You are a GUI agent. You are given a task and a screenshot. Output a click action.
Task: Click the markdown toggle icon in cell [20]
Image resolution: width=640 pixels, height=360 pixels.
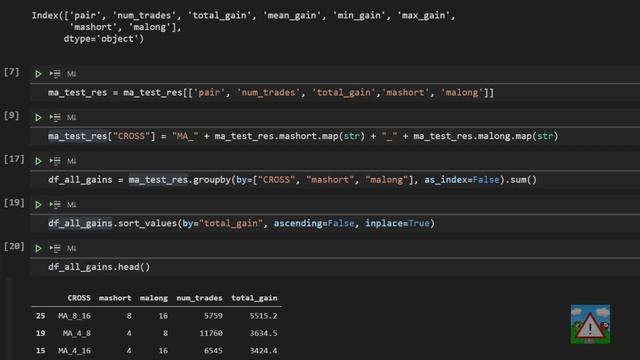pyautogui.click(x=71, y=248)
